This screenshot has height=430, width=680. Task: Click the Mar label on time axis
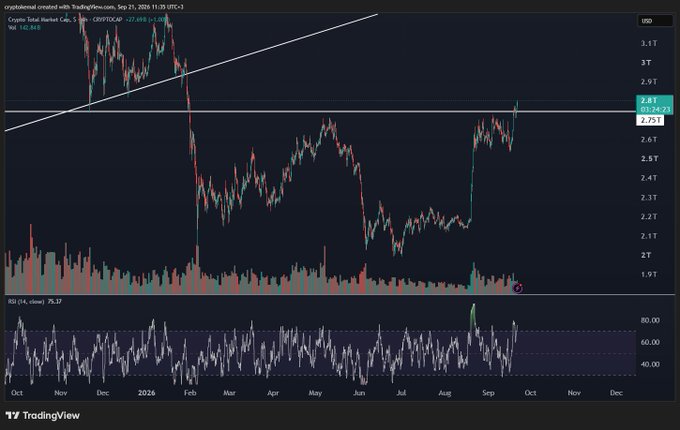point(229,393)
